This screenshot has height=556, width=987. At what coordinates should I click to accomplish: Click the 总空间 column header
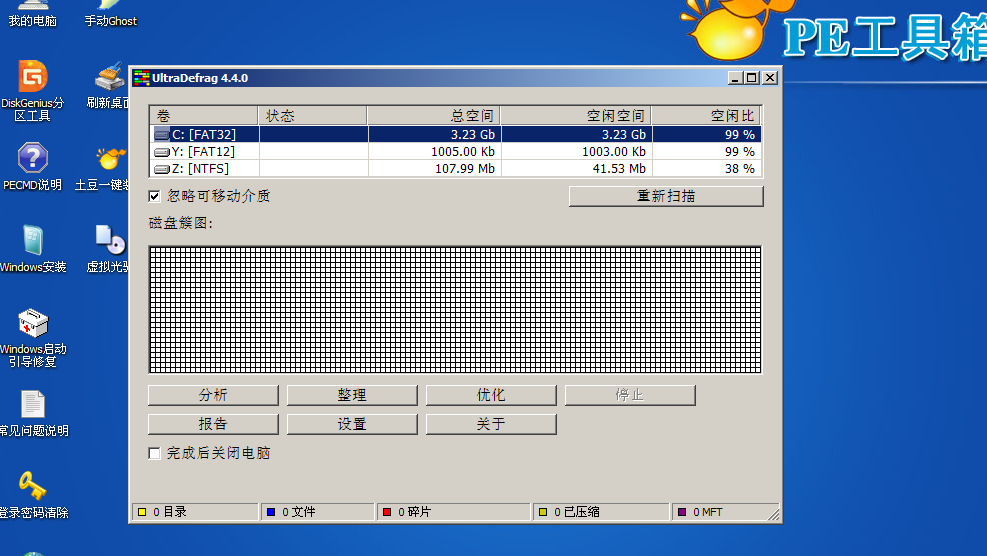(x=434, y=116)
